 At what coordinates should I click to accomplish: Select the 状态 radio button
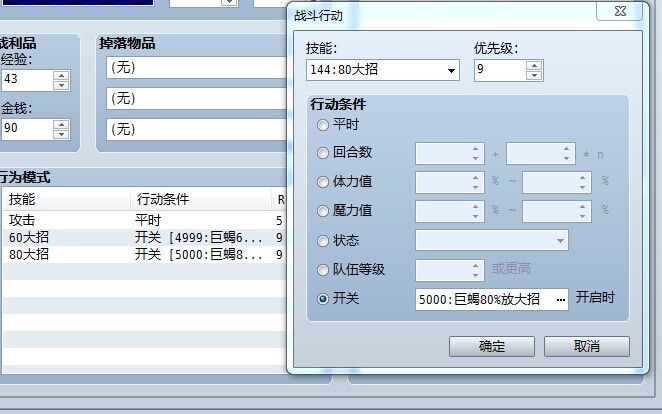[323, 241]
